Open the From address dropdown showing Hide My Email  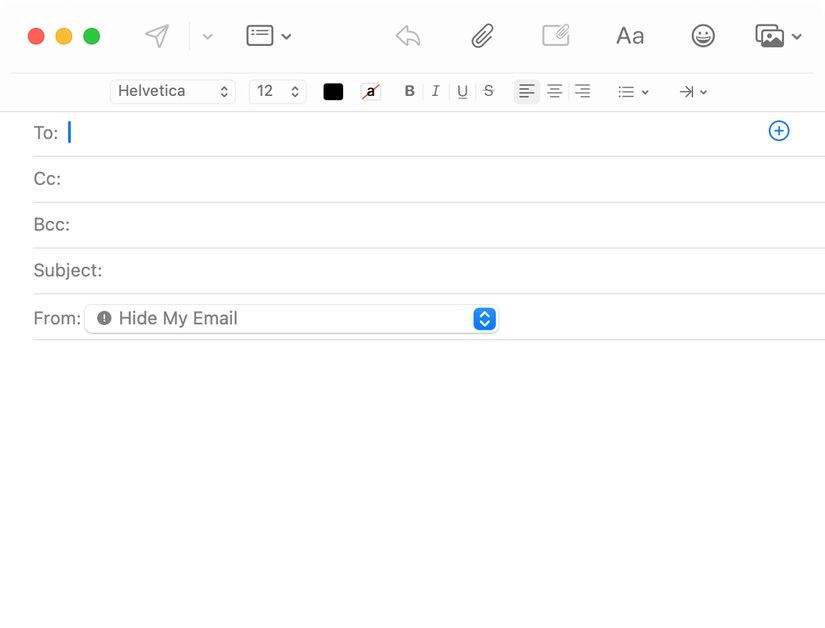coord(484,318)
